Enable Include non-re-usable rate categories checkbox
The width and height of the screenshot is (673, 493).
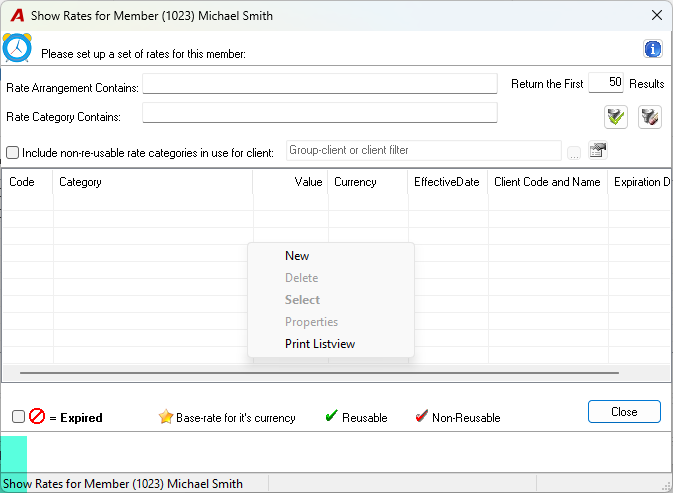pyautogui.click(x=12, y=152)
